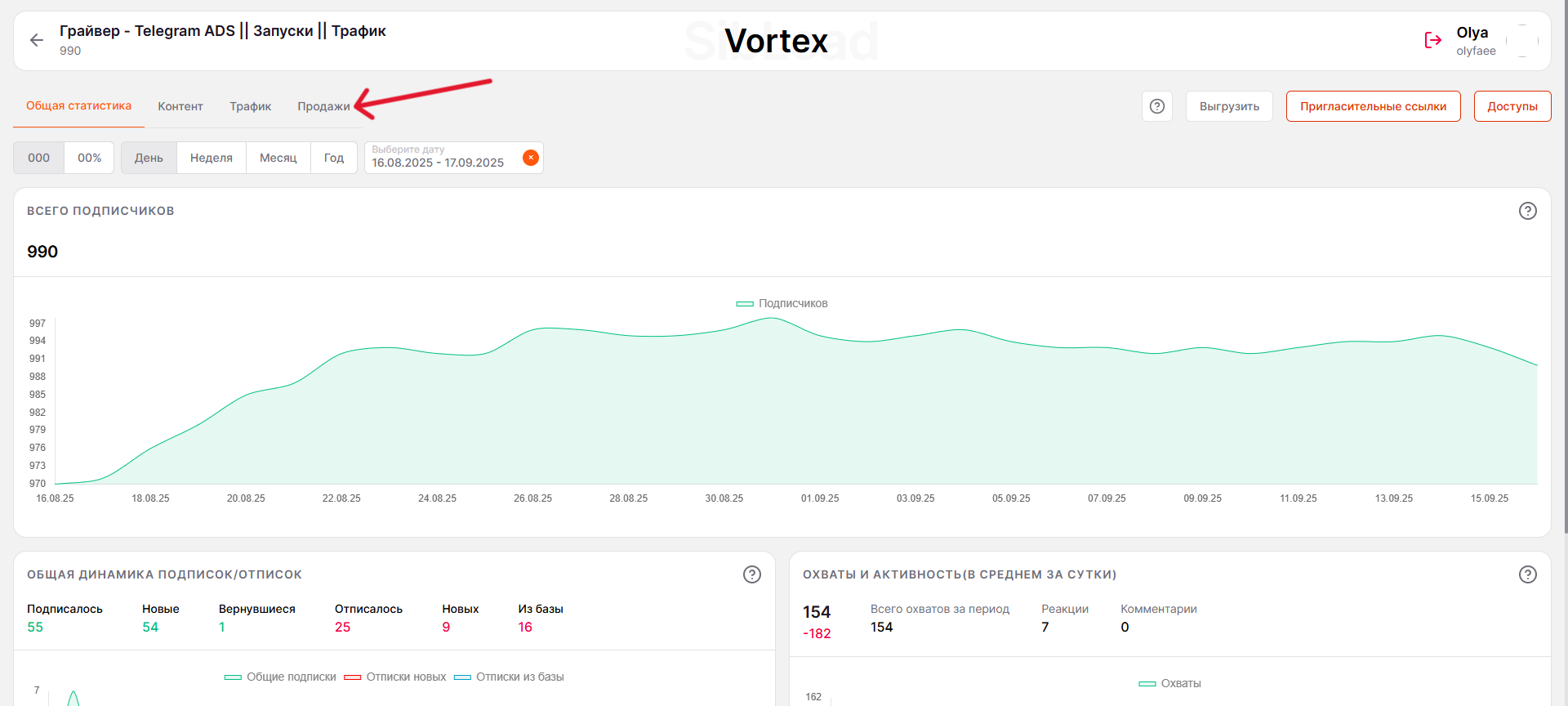Open the Продажи tab
1568x706 pixels.
tap(323, 106)
